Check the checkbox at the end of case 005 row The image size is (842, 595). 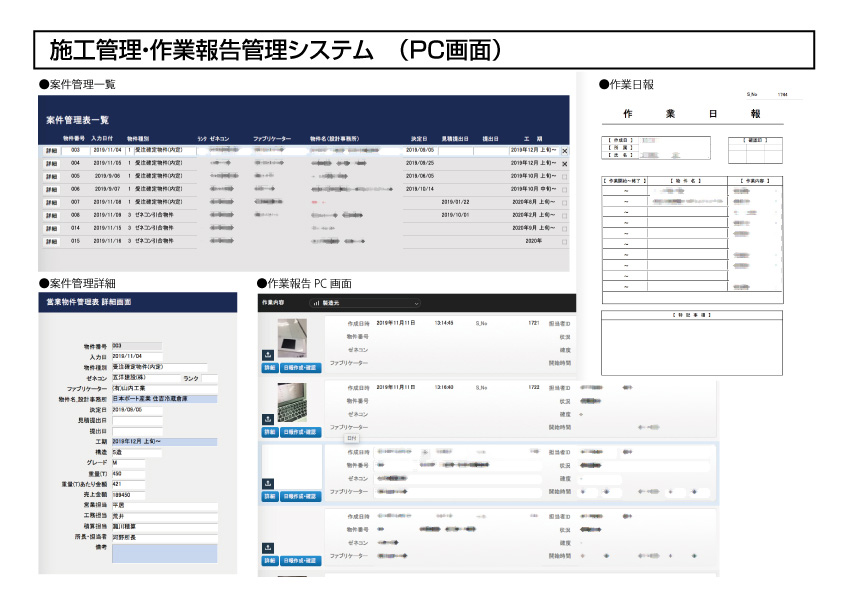click(x=565, y=176)
